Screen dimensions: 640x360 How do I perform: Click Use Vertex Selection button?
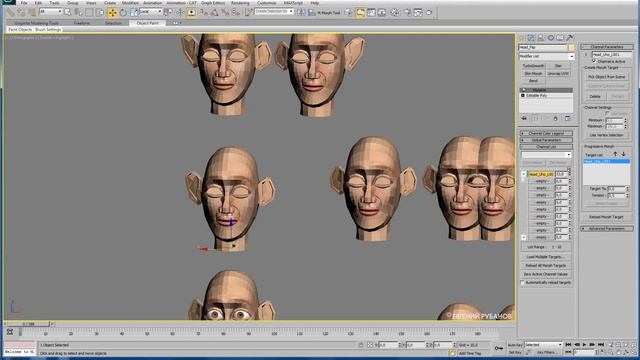click(x=607, y=135)
